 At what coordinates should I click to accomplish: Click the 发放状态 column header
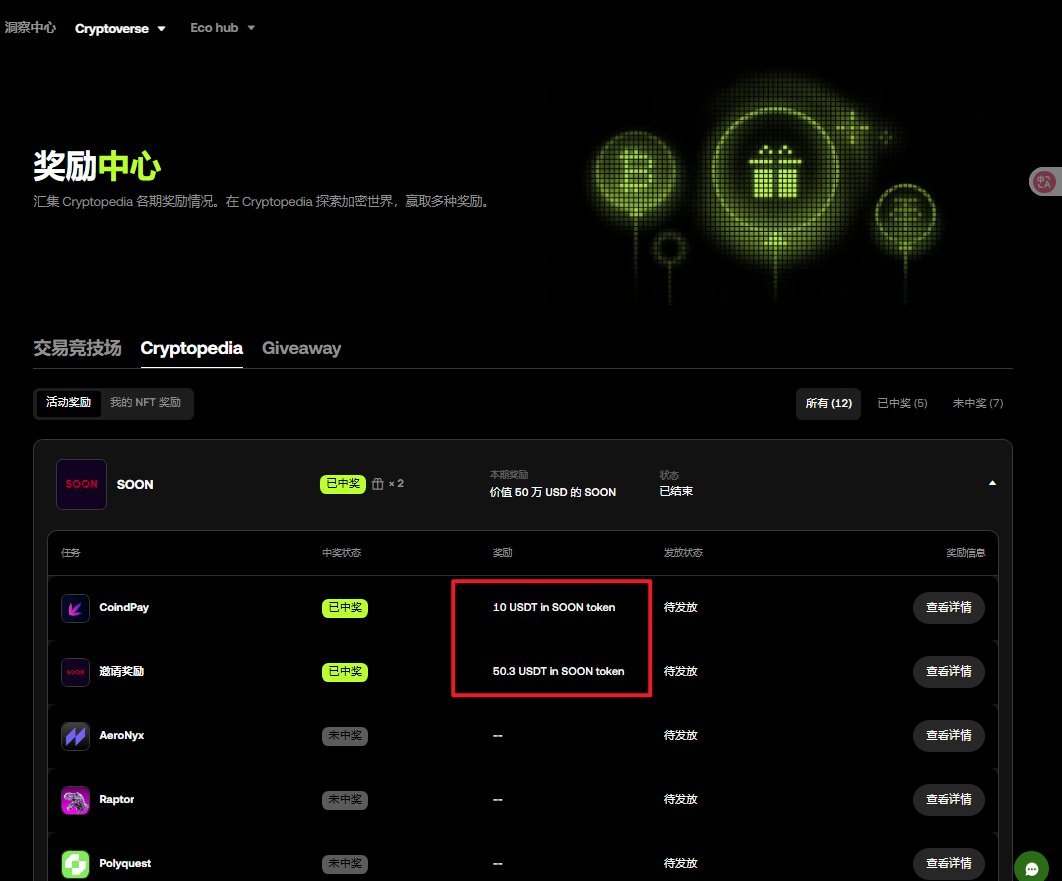[683, 553]
